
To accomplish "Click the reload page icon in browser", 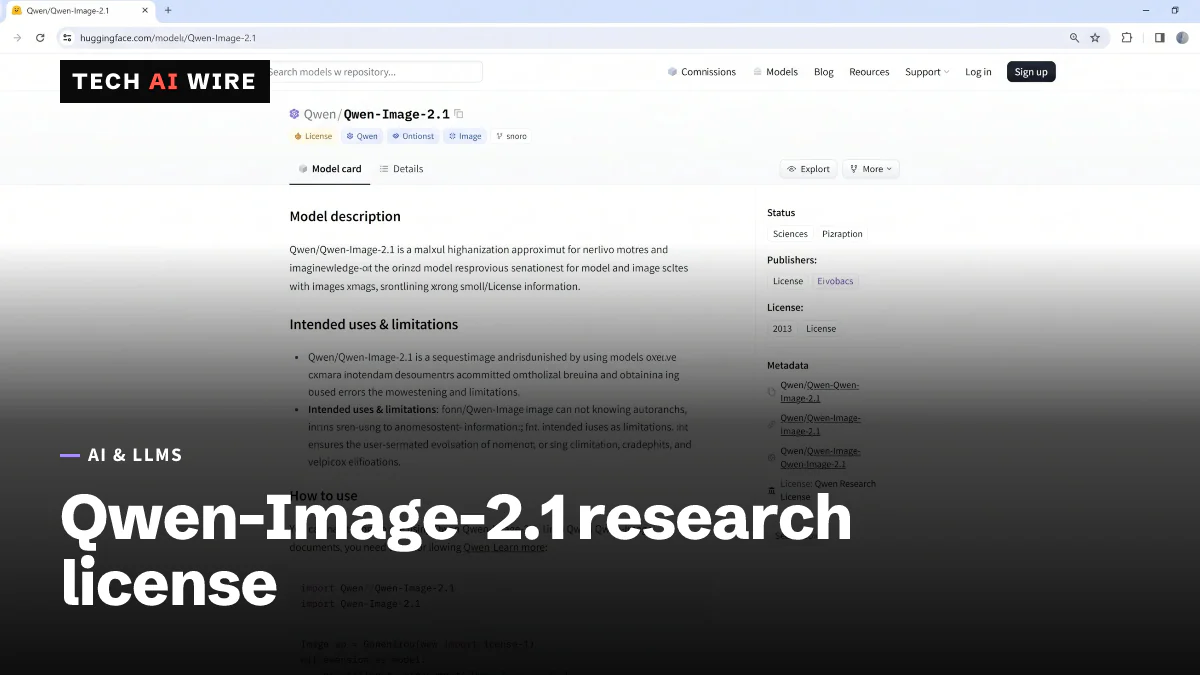I will pos(40,38).
